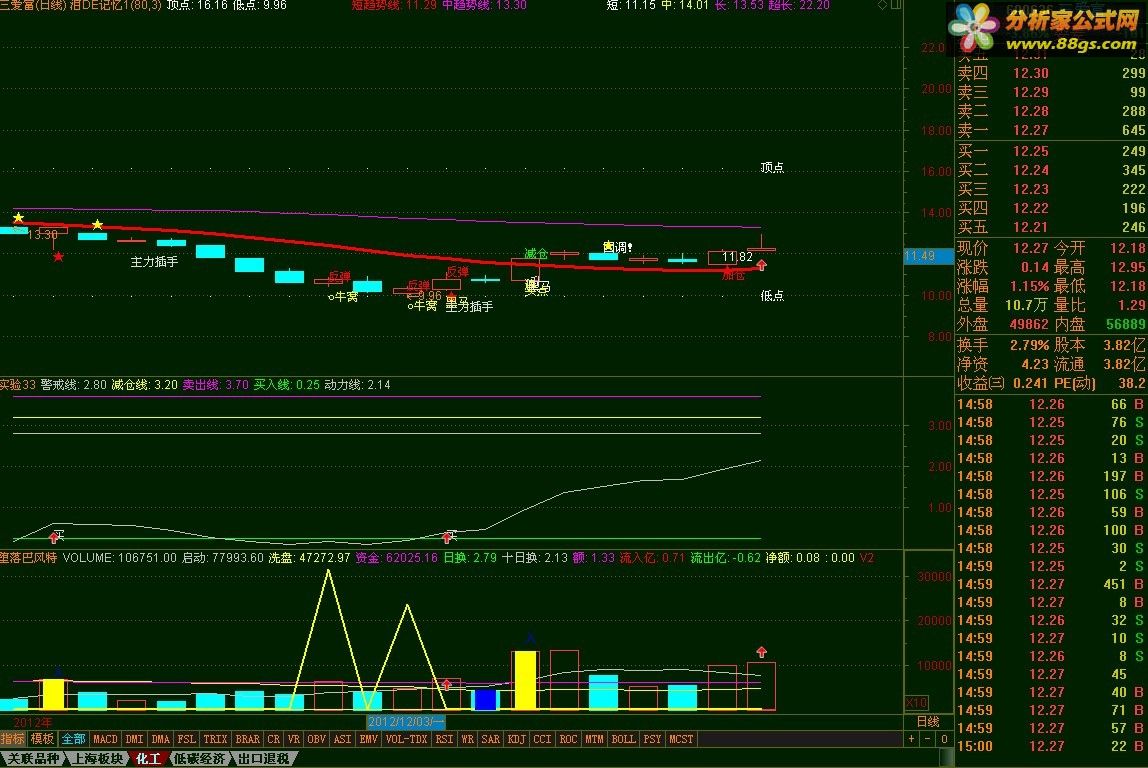The image size is (1148, 768).
Task: Select the 全部 indicator filter
Action: click(72, 739)
